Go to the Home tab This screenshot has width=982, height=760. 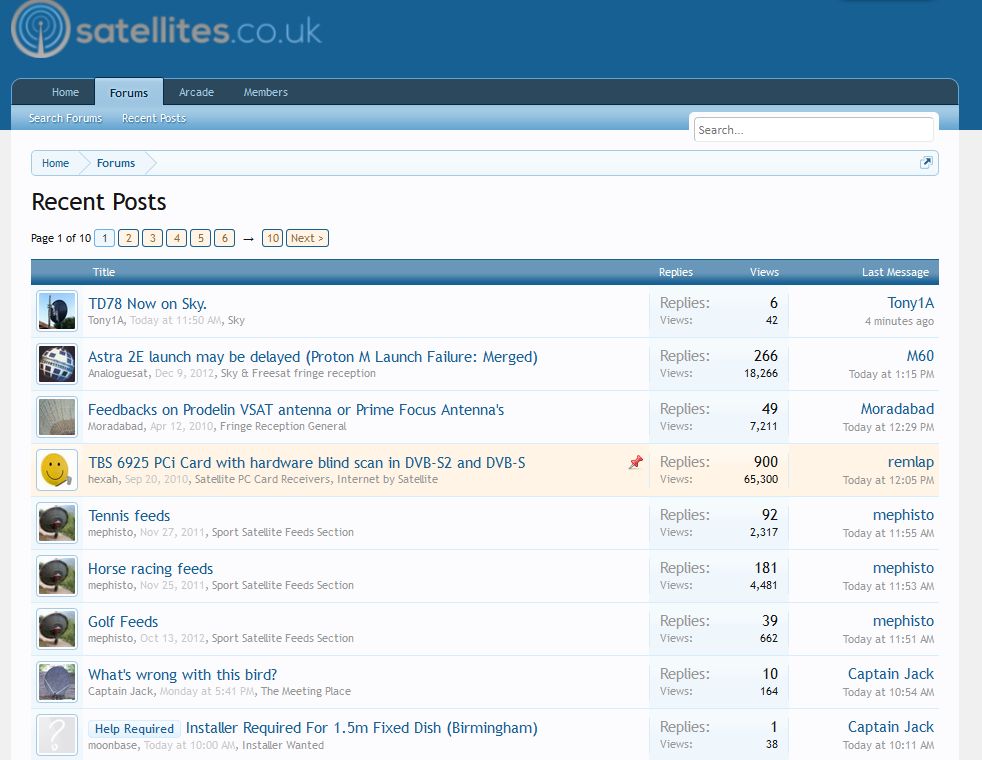[65, 92]
